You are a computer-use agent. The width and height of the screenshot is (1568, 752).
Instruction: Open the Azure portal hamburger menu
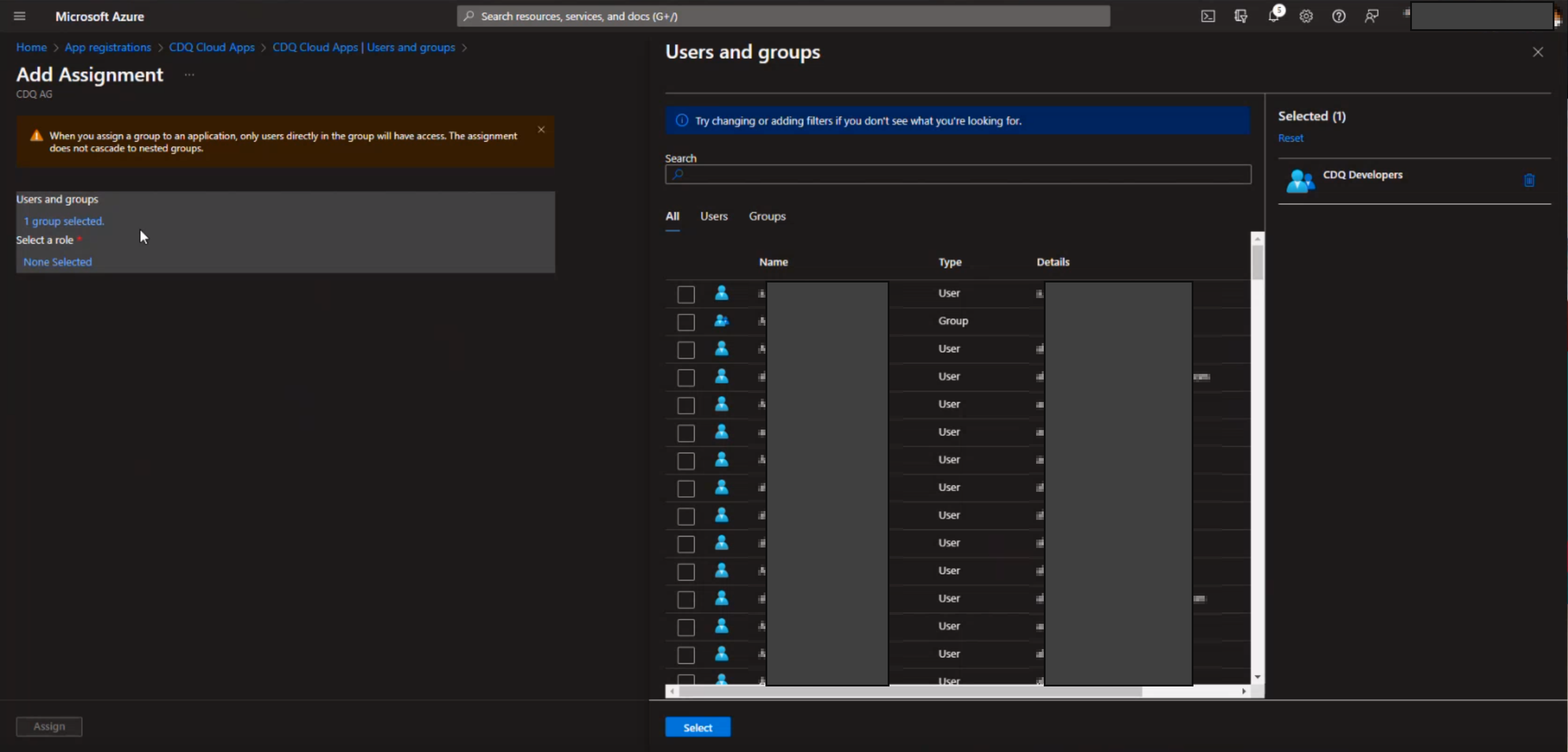point(20,16)
